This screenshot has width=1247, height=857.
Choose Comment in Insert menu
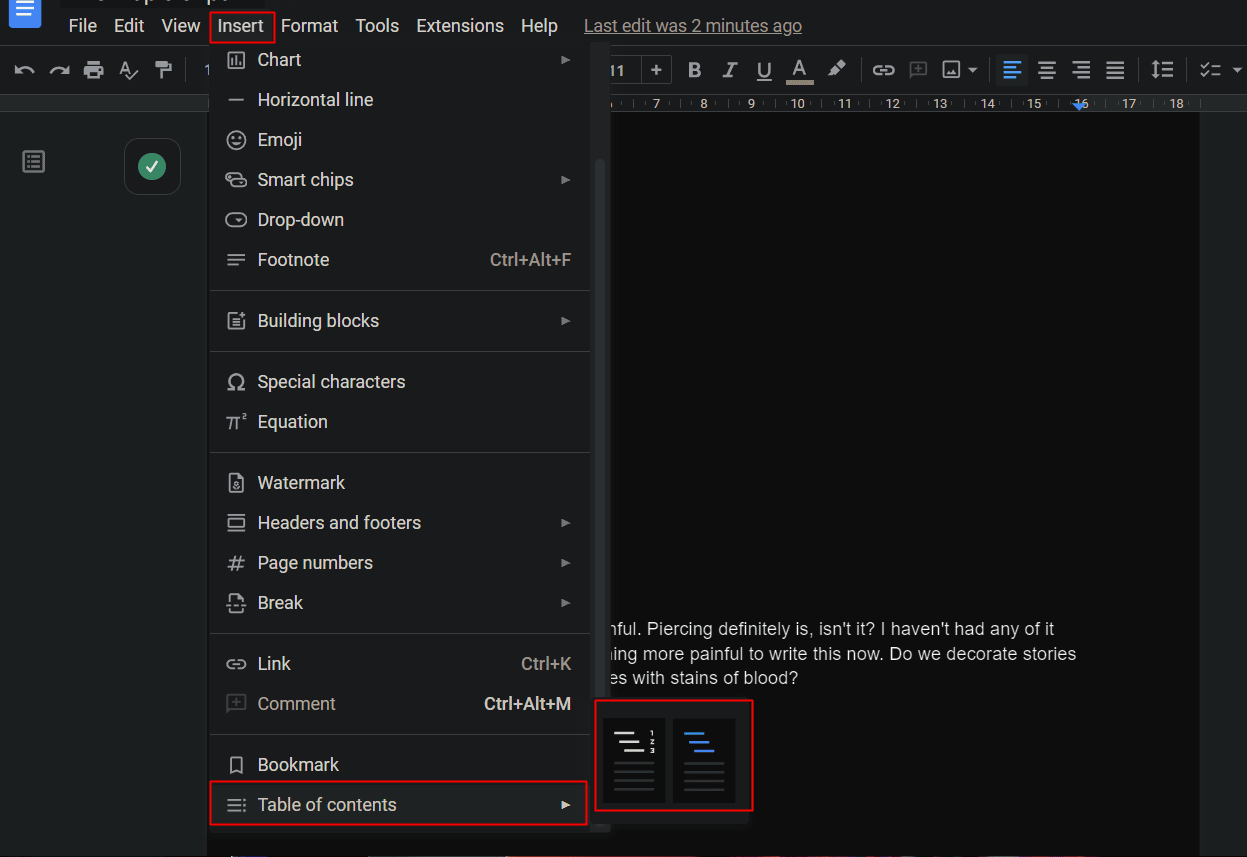[x=400, y=704]
